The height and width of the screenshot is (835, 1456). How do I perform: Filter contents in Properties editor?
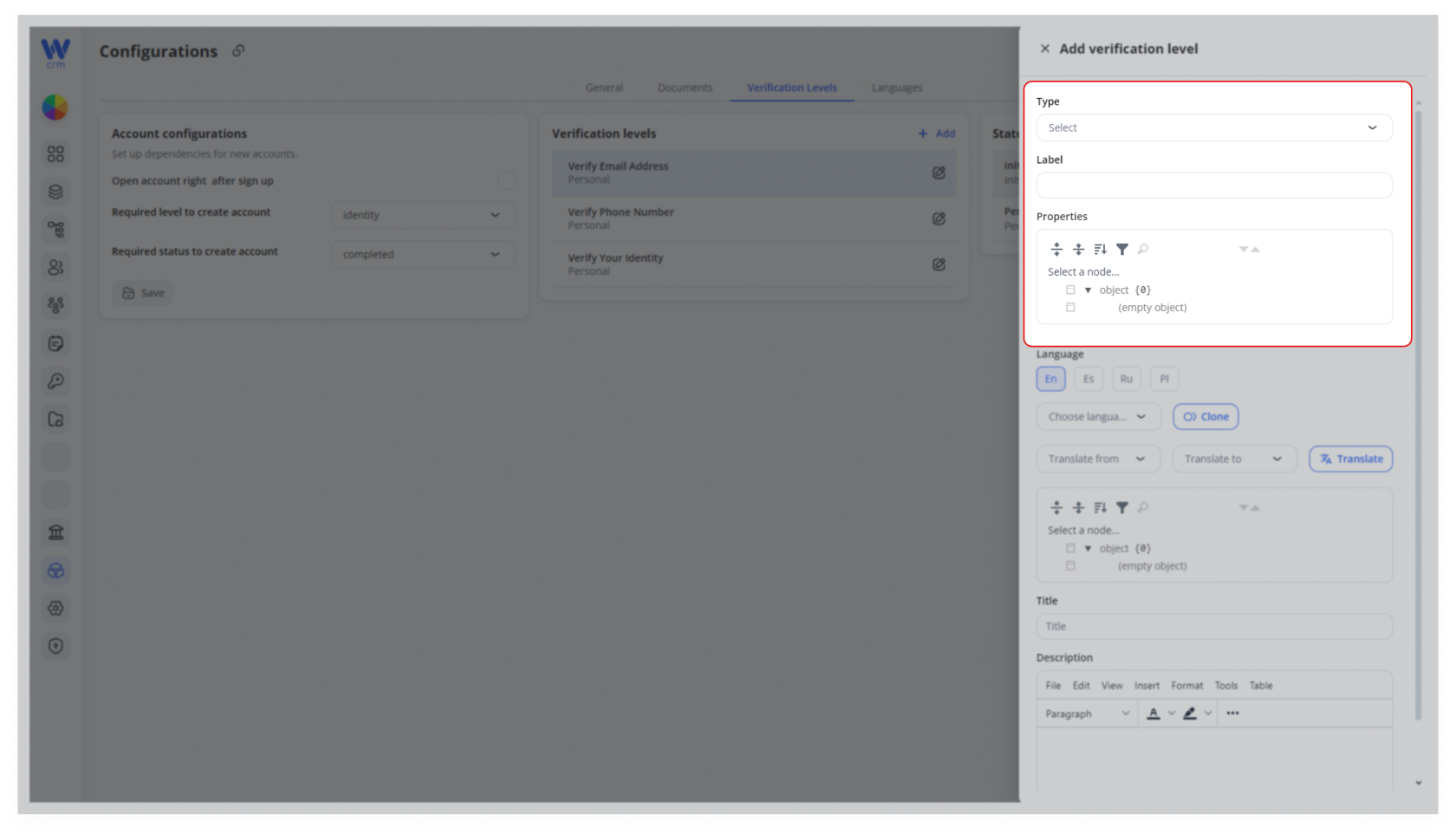(x=1122, y=249)
